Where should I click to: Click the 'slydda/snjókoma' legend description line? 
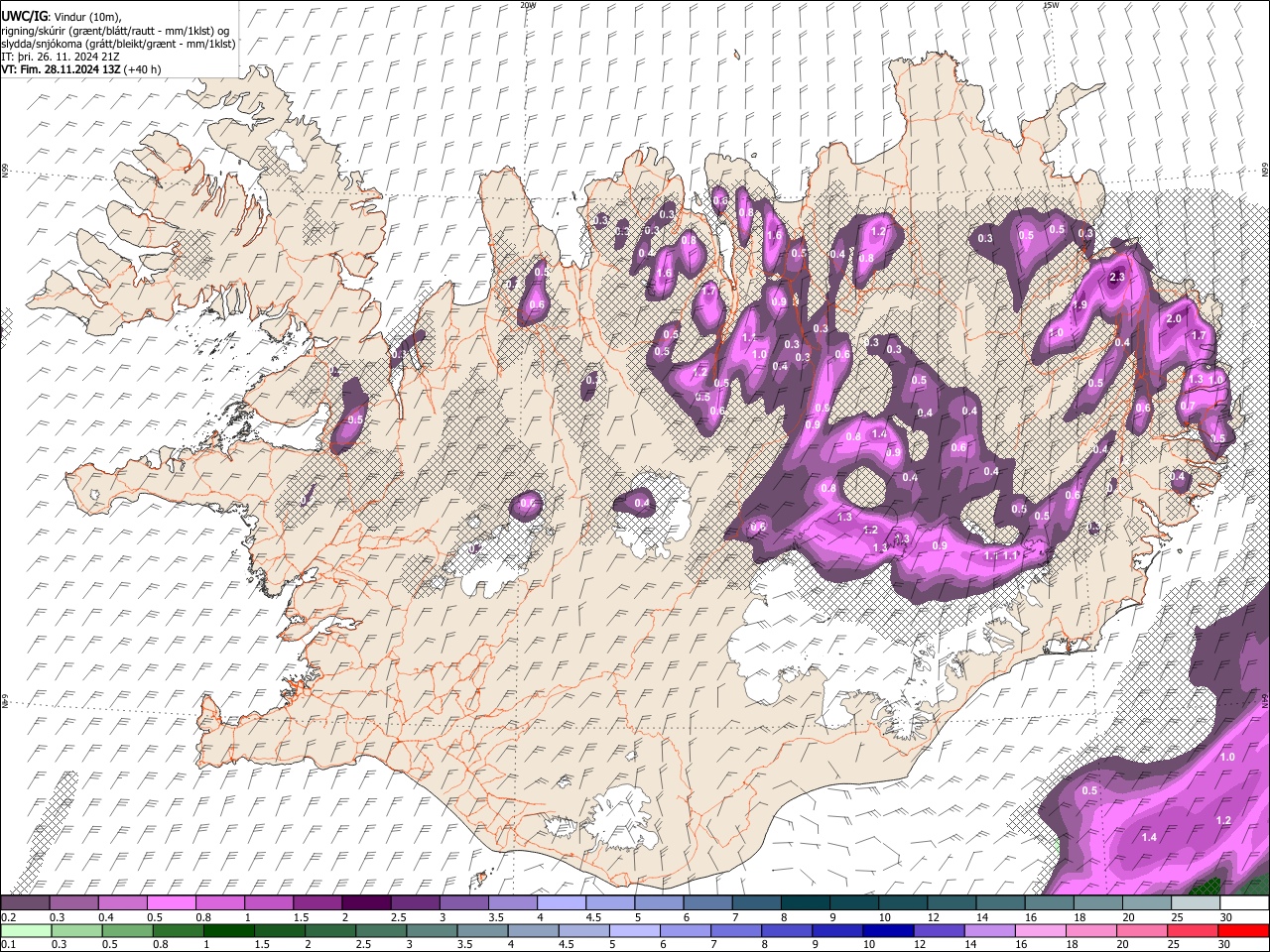click(118, 45)
